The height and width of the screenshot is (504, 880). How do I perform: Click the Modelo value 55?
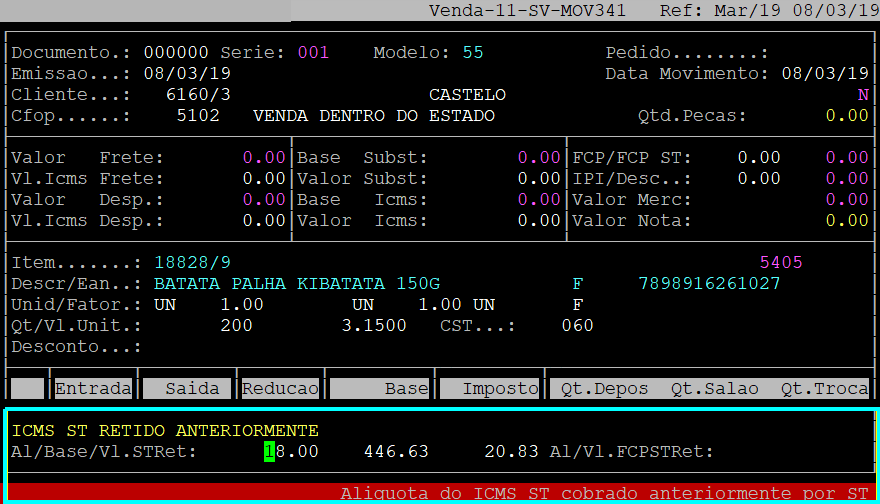(473, 52)
